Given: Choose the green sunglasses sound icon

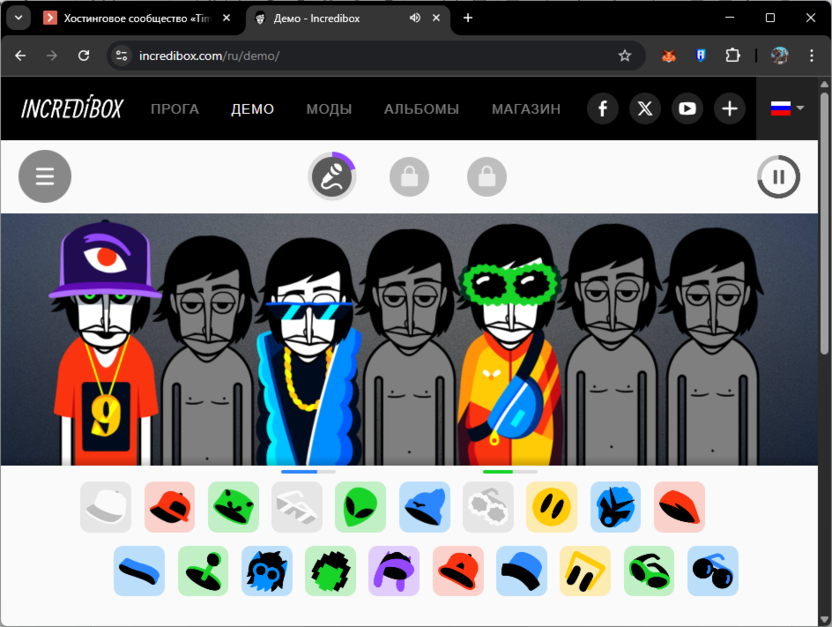Looking at the screenshot, I should tap(649, 571).
